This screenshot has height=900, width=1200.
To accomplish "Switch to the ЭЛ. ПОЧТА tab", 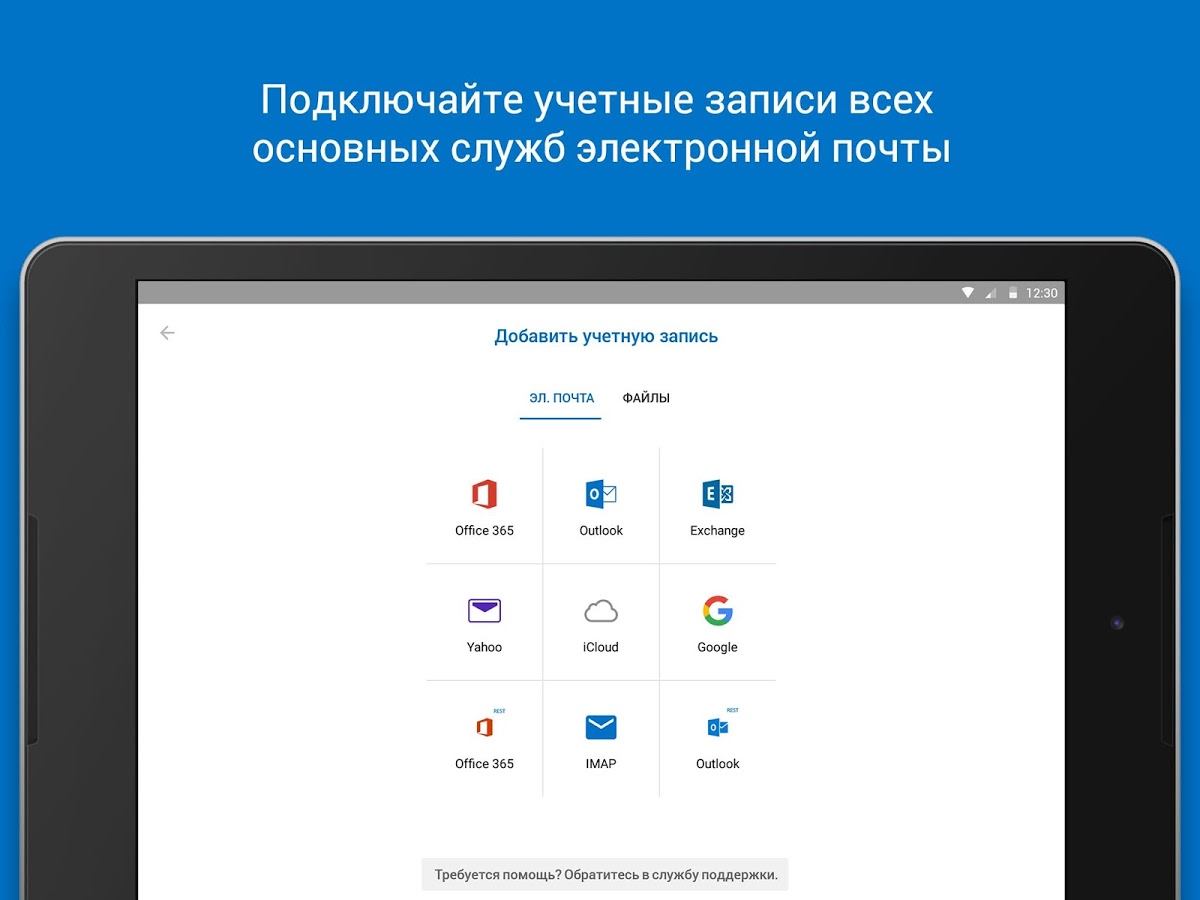I will click(561, 398).
